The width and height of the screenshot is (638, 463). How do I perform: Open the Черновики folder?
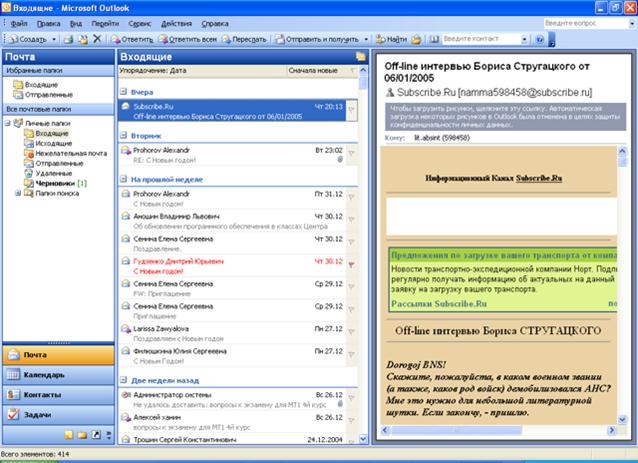click(x=55, y=183)
